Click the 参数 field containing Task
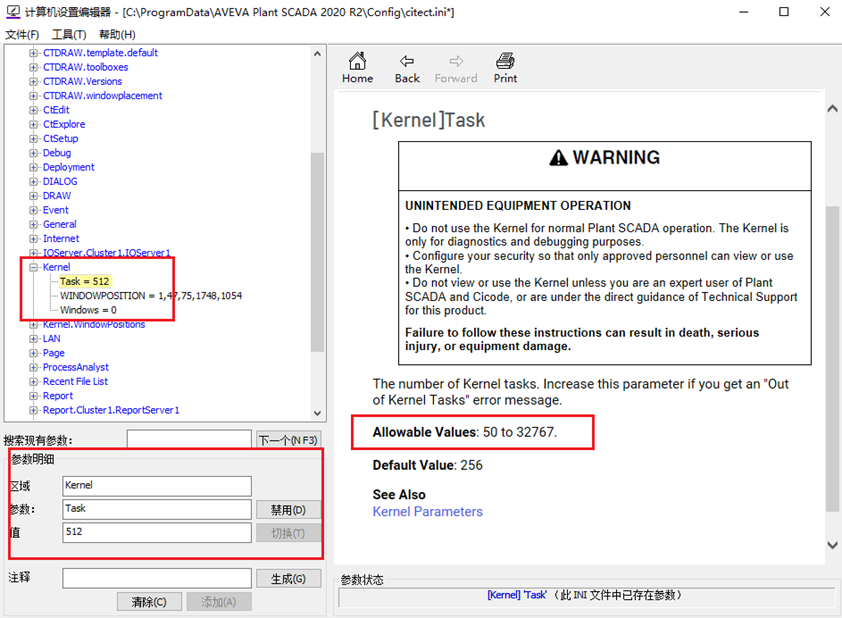 coord(157,509)
